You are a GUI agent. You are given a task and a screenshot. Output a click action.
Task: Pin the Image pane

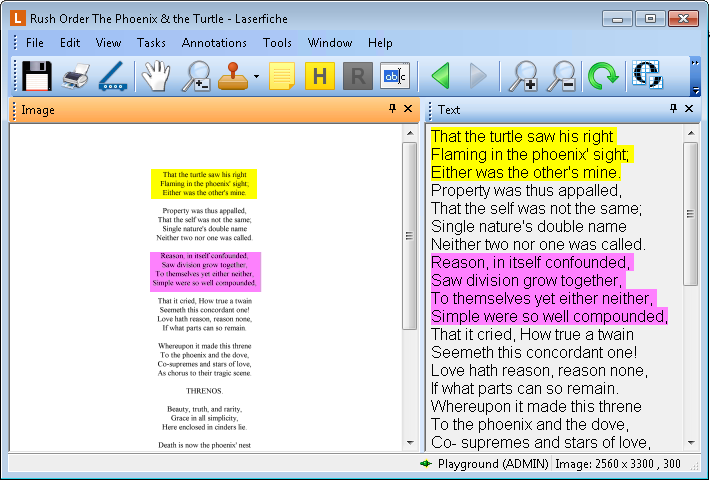[x=392, y=108]
